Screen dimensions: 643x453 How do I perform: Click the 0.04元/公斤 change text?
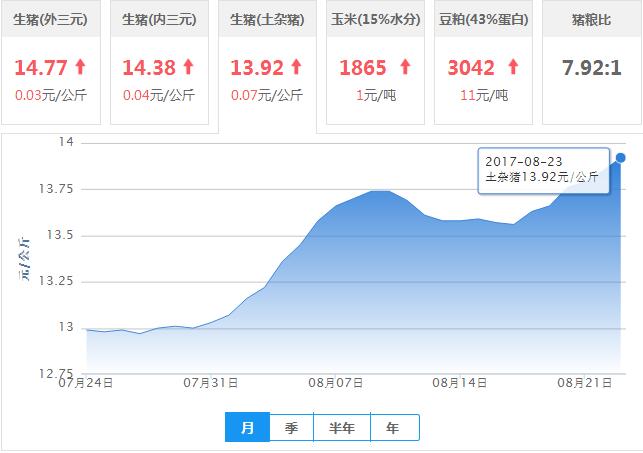pos(159,95)
